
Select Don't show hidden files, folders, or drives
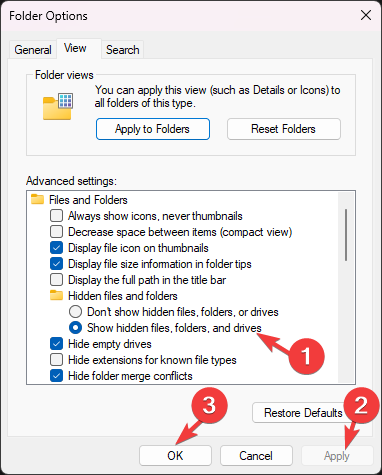[x=75, y=312]
